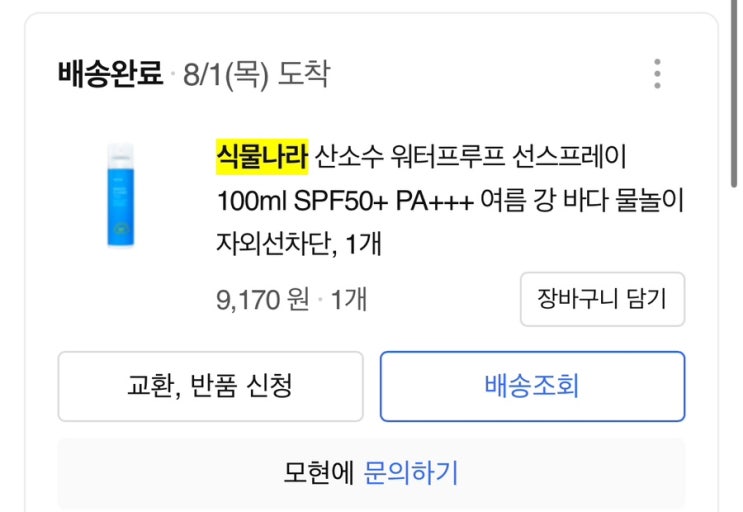Click the 1개 quantity beside the price

[x=348, y=299]
